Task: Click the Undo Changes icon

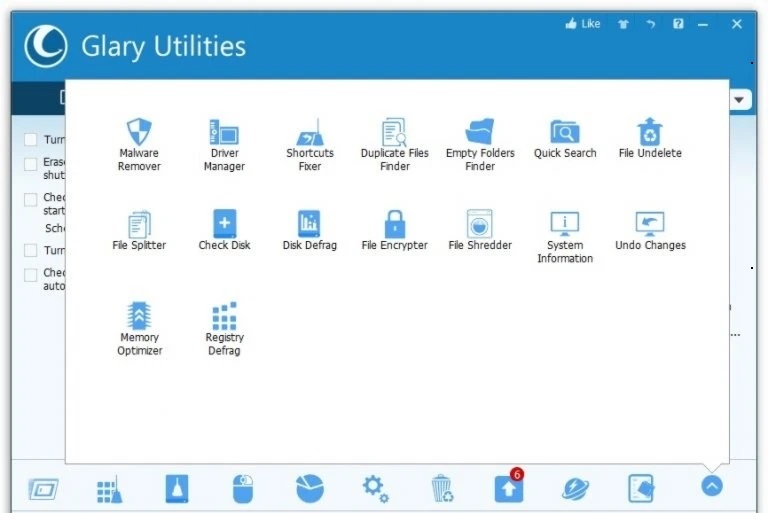Action: coord(650,230)
